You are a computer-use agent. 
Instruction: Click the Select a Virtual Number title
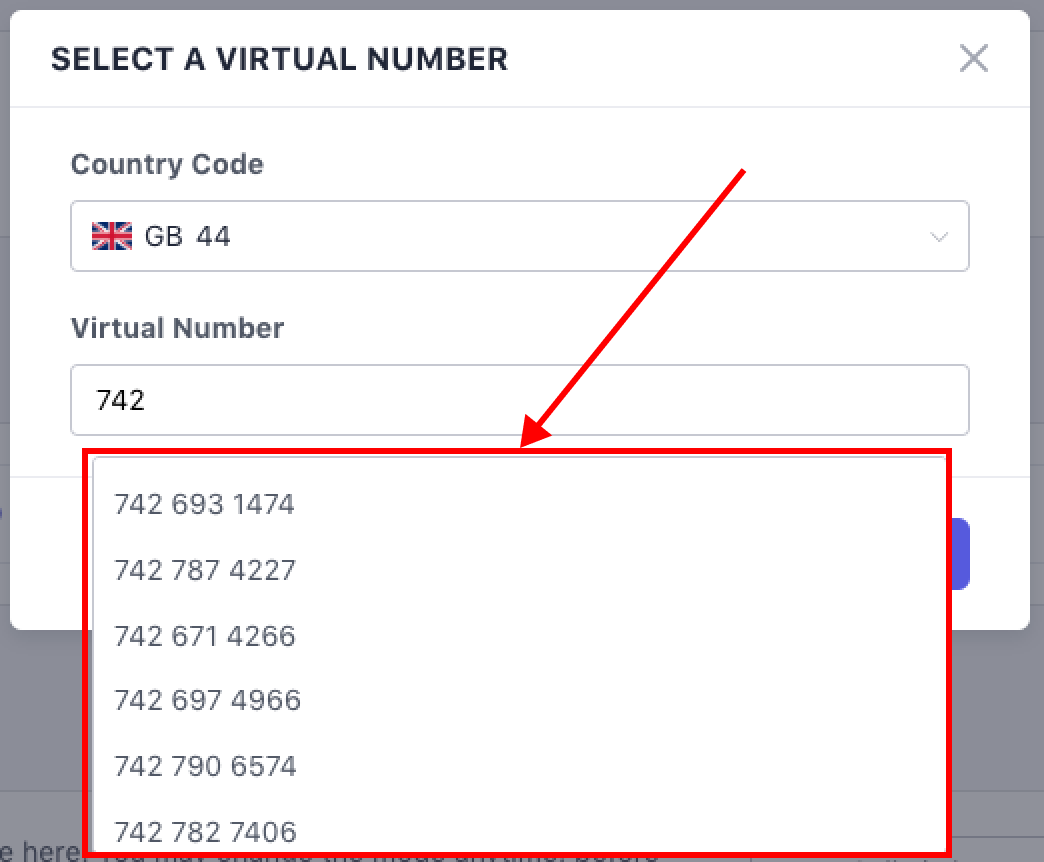279,59
